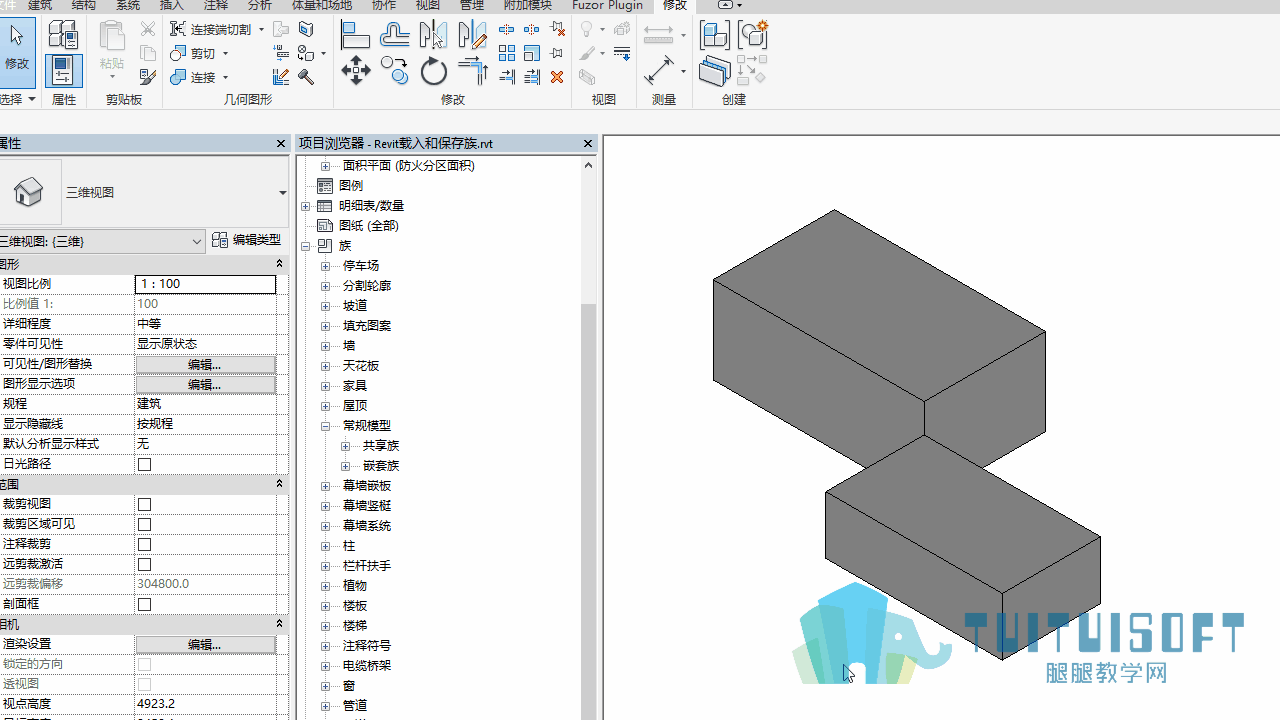
Task: Close the 属性 palette
Action: pyautogui.click(x=281, y=144)
